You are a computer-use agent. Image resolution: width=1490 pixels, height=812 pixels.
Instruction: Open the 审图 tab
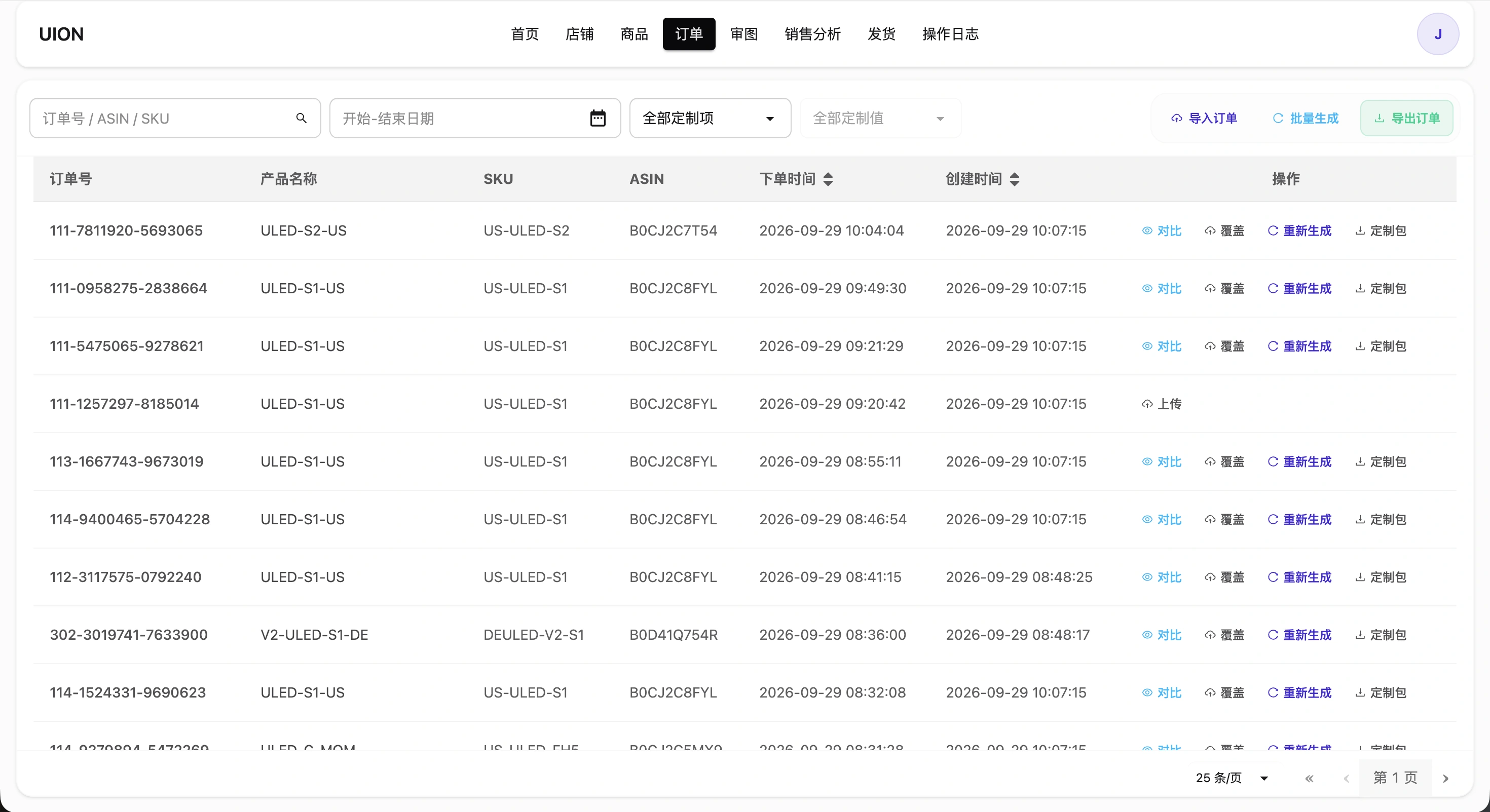744,34
